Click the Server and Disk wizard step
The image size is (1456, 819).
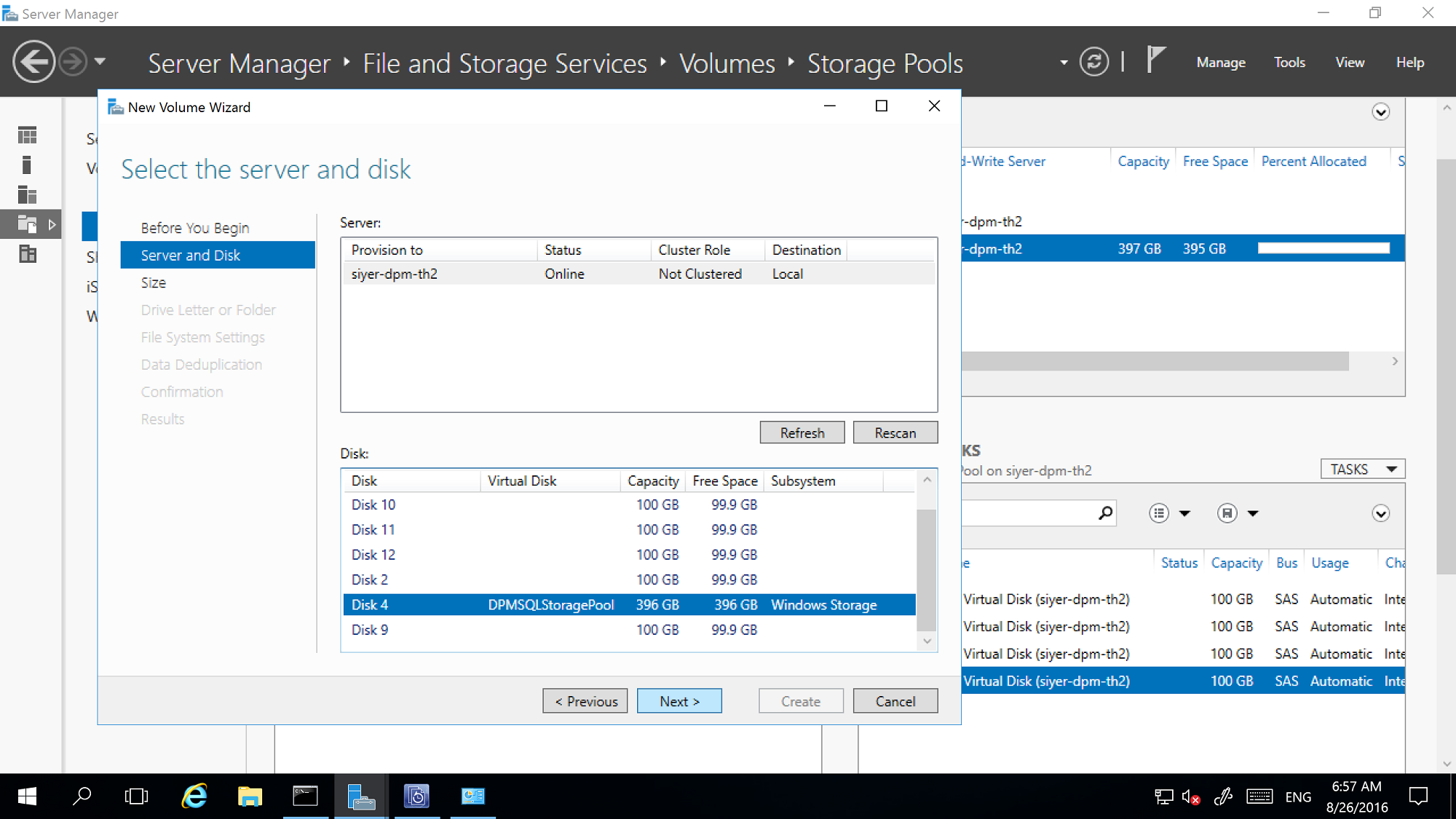pos(190,255)
